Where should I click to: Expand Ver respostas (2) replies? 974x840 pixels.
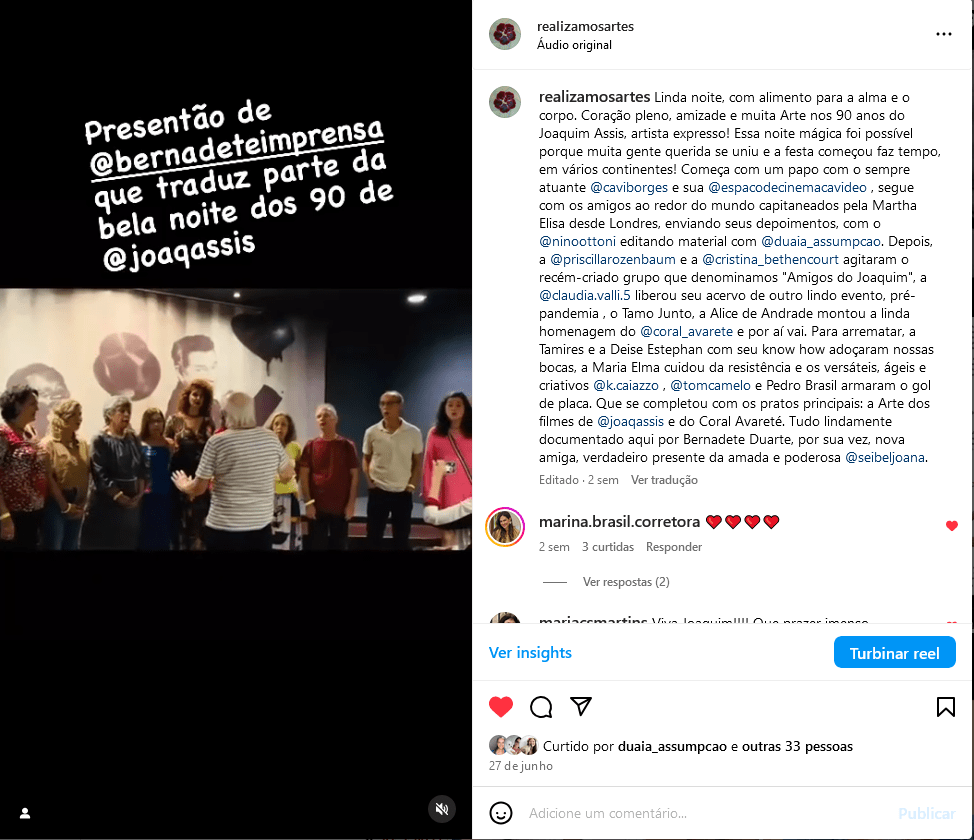[626, 582]
